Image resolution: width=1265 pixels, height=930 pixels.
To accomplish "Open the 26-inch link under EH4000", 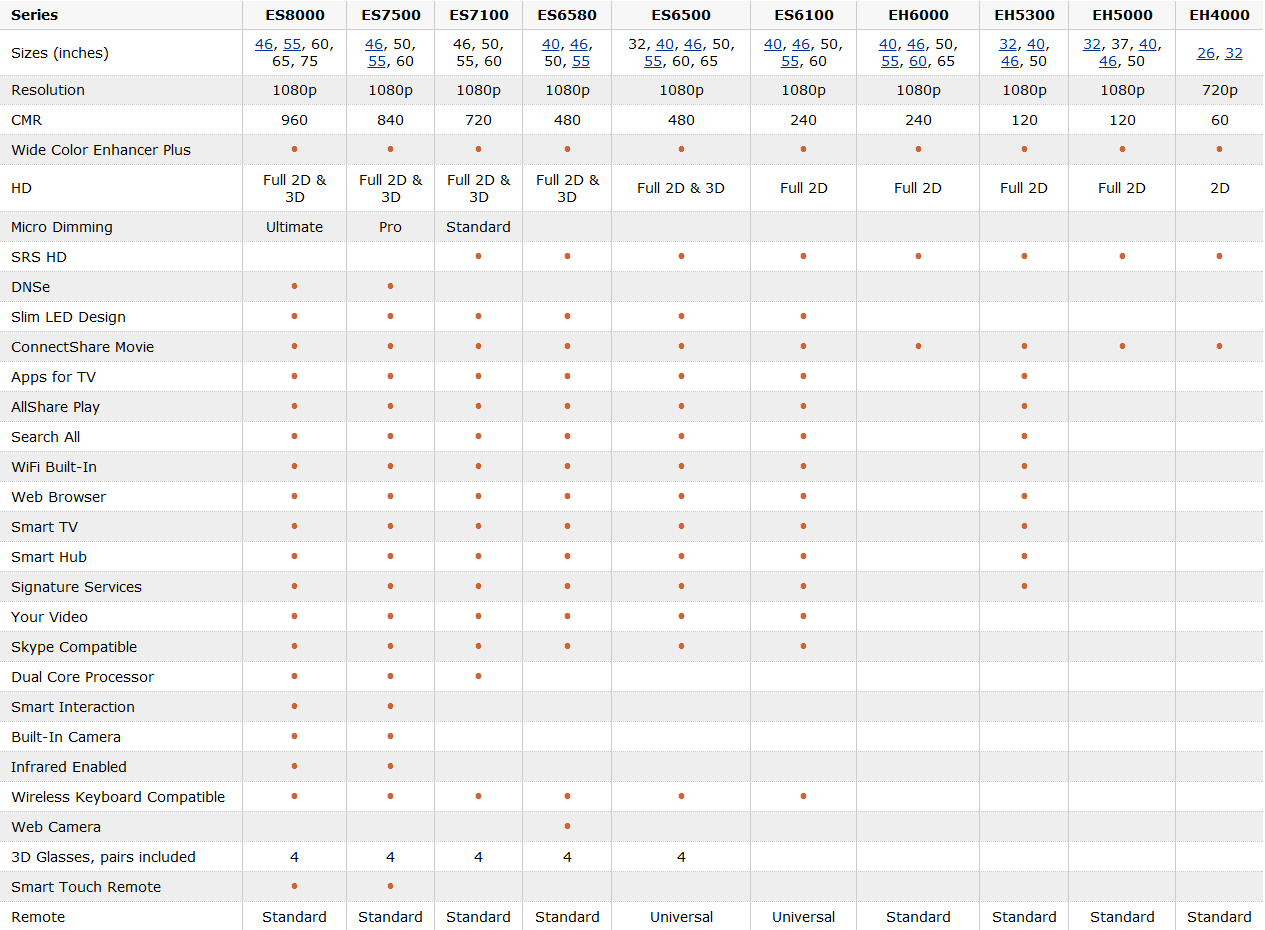I will (x=1206, y=53).
